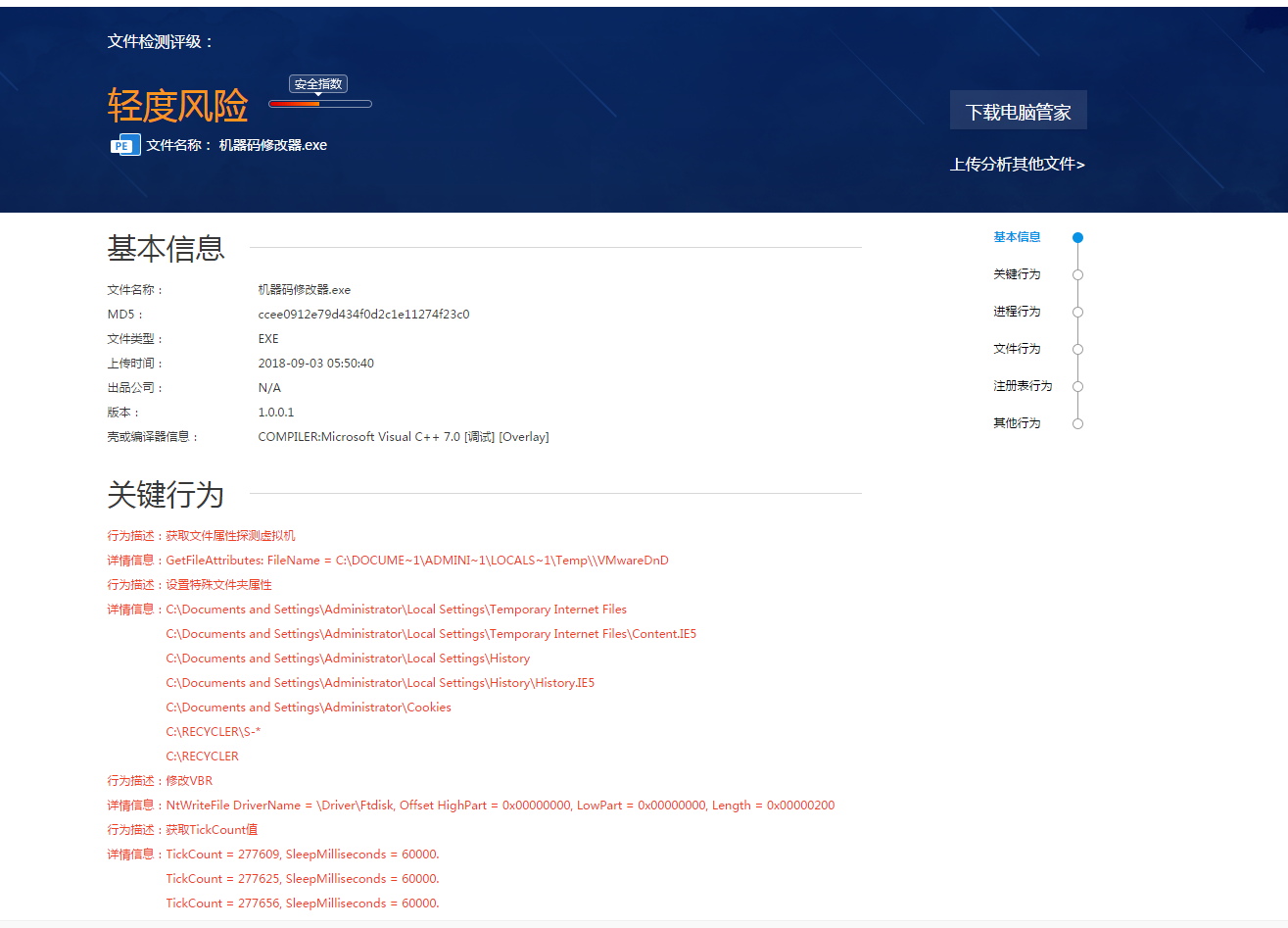Viewport: 1288px width, 928px height.
Task: Jump to 基本信息 section in side navigation
Action: [x=1017, y=237]
